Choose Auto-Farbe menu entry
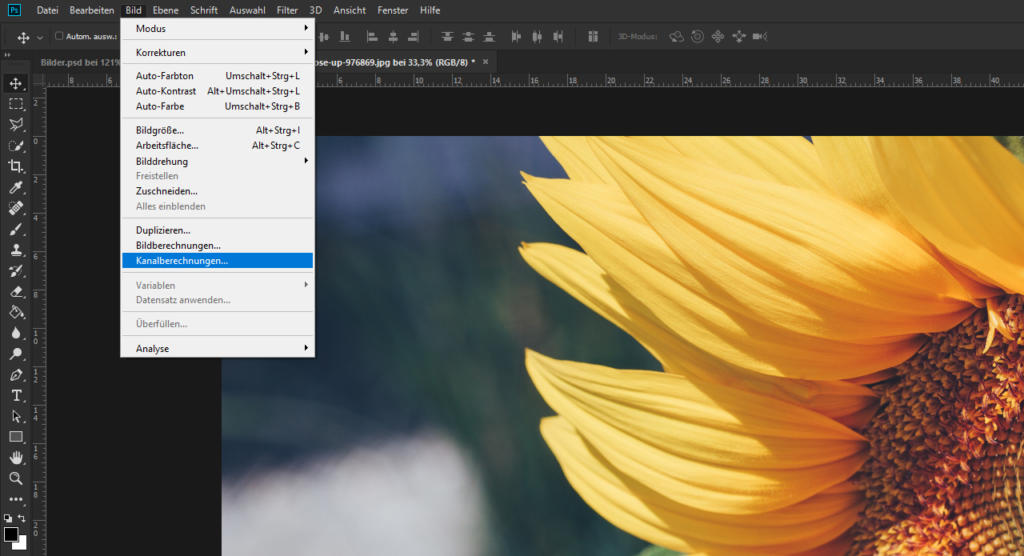This screenshot has width=1024, height=556. point(217,106)
